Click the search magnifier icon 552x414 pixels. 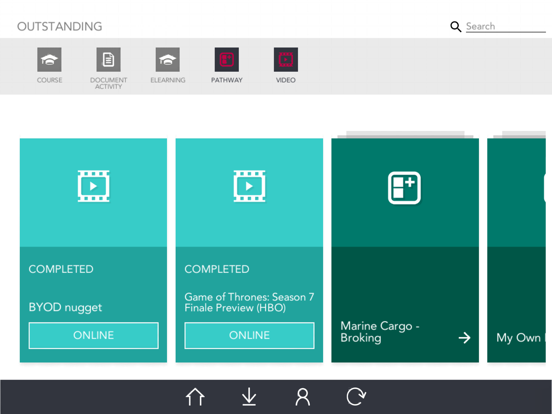456,26
